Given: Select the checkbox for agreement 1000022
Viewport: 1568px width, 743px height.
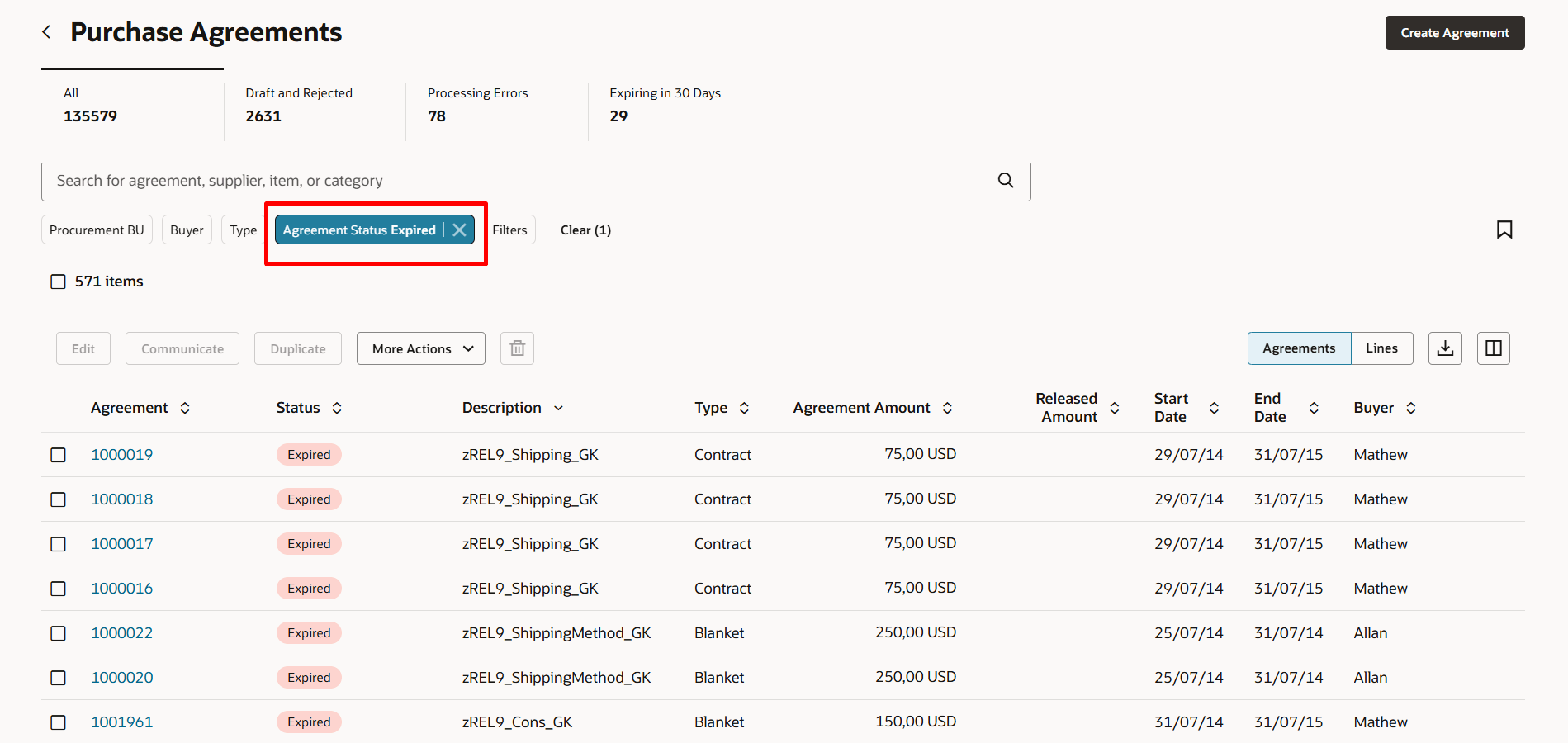Looking at the screenshot, I should point(58,633).
